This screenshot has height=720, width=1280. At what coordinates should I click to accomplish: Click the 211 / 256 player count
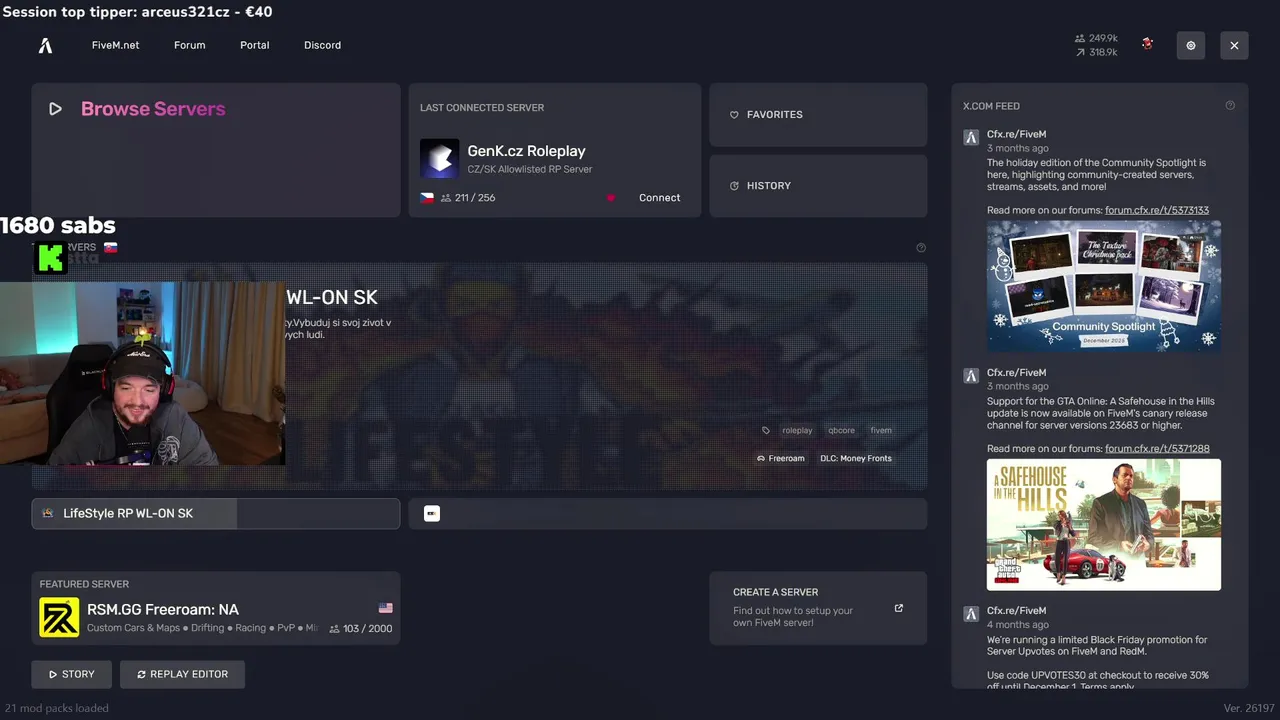coord(468,198)
